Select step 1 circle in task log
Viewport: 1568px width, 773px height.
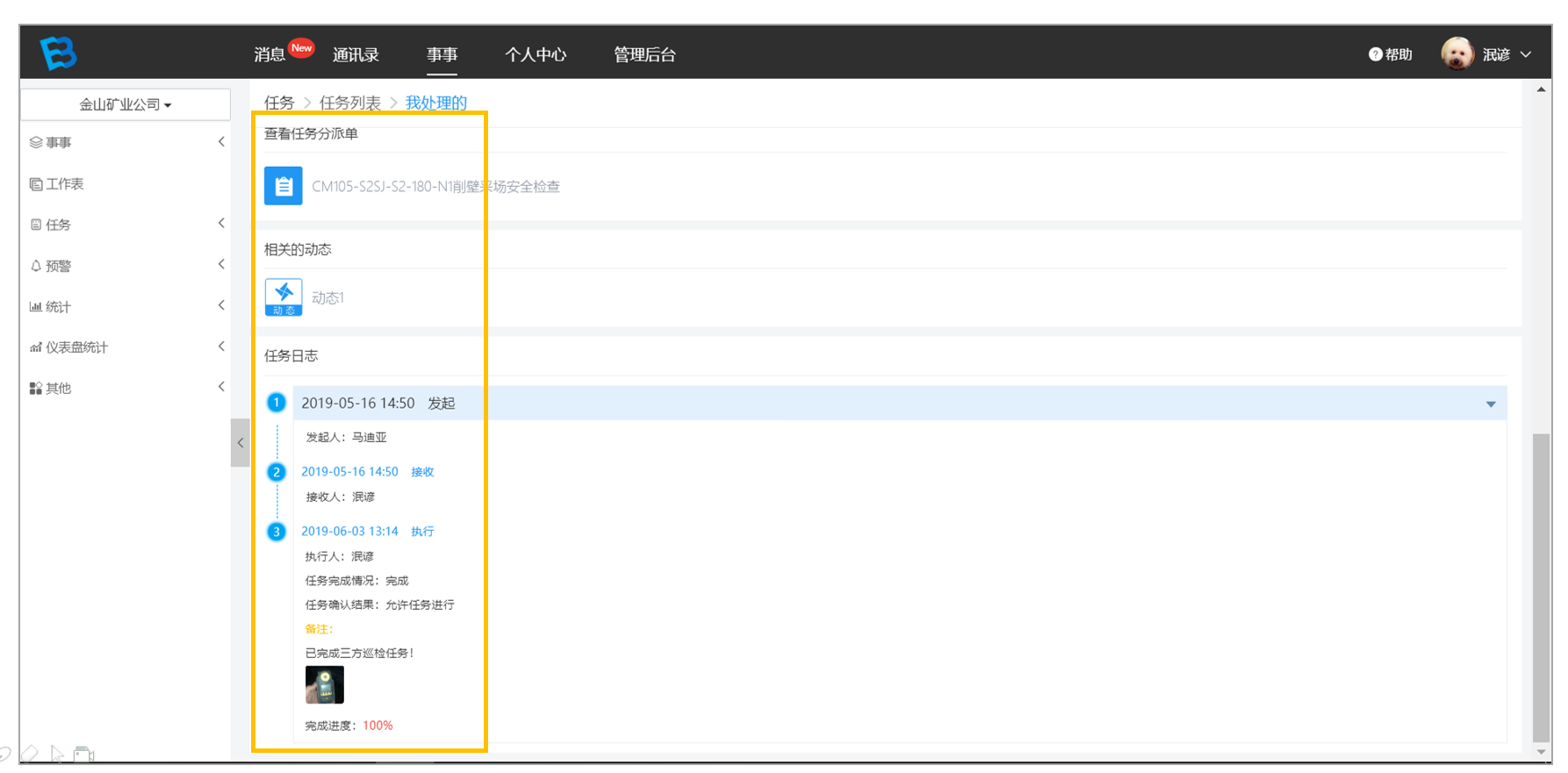[277, 403]
